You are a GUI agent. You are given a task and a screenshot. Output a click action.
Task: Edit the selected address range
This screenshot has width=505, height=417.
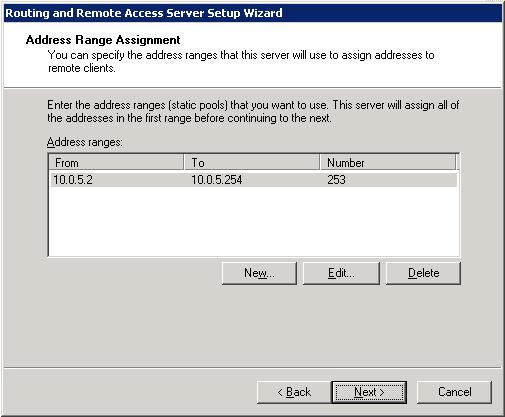point(341,273)
